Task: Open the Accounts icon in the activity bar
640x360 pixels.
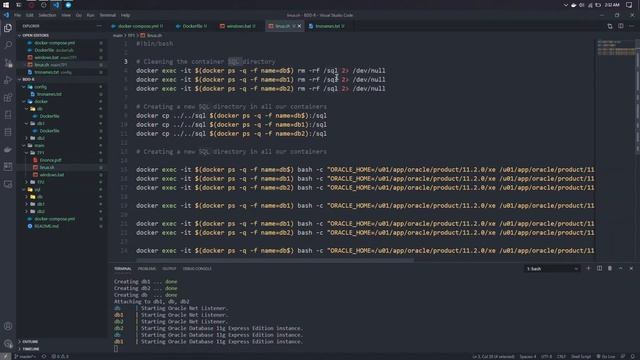Action: click(x=8, y=326)
